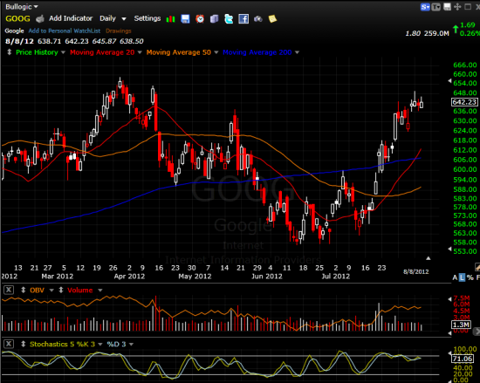The width and height of the screenshot is (480, 383).
Task: Click Add to Personal WatchList link
Action: pos(64,31)
